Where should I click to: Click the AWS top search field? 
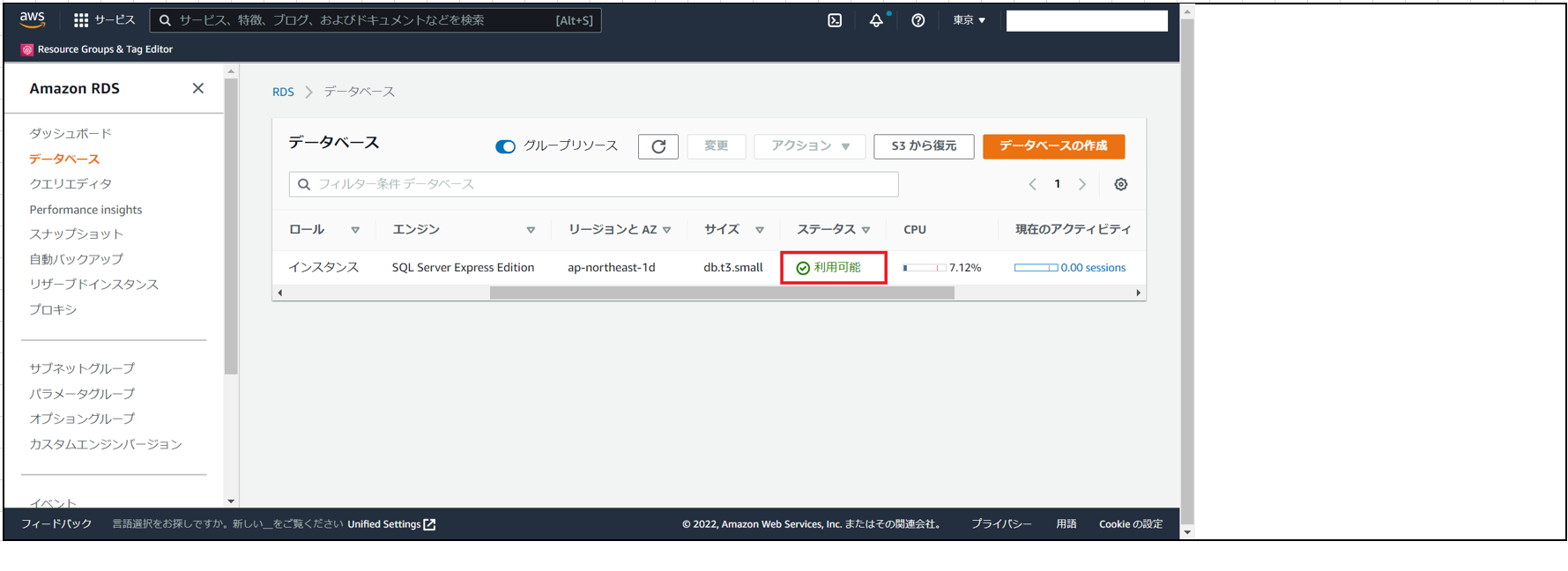[375, 20]
